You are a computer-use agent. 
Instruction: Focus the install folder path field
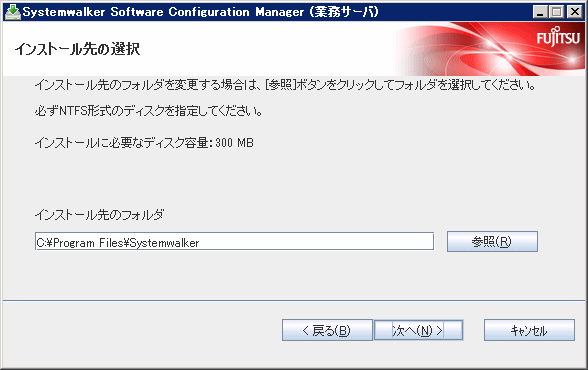click(234, 241)
